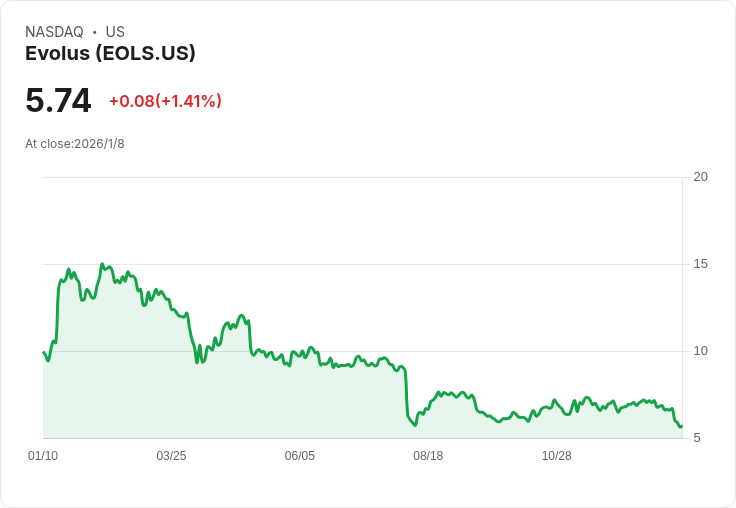Click the lowest point after the August price drop

click(415, 425)
